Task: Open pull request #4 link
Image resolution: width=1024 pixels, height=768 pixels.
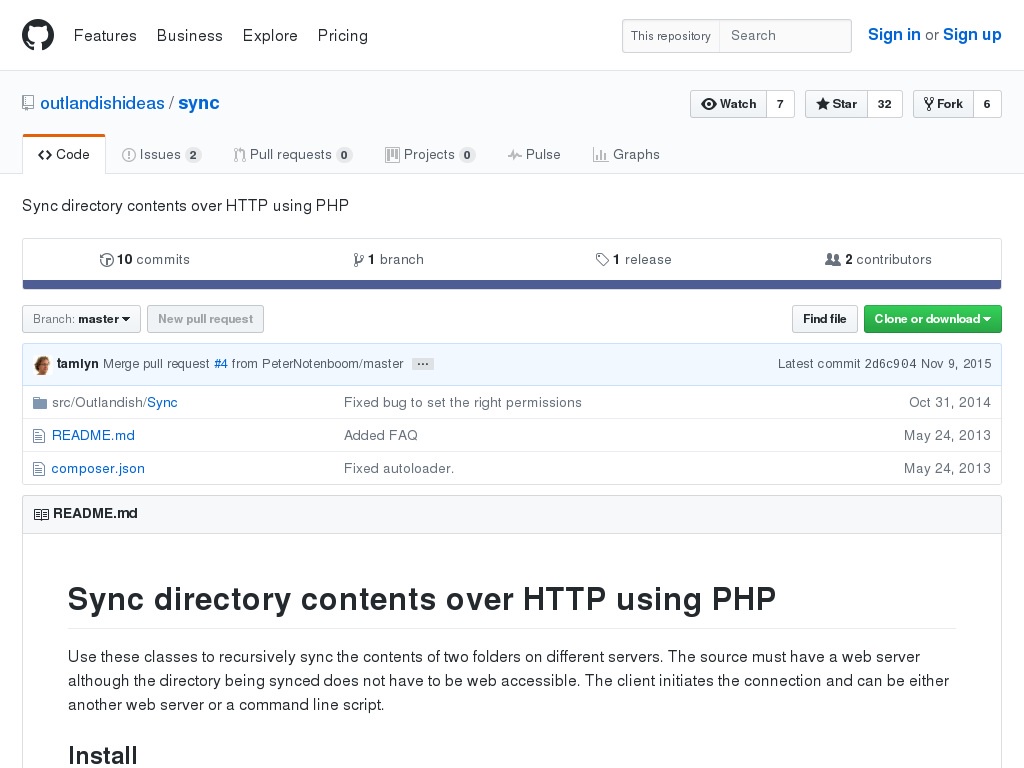Action: pos(221,364)
